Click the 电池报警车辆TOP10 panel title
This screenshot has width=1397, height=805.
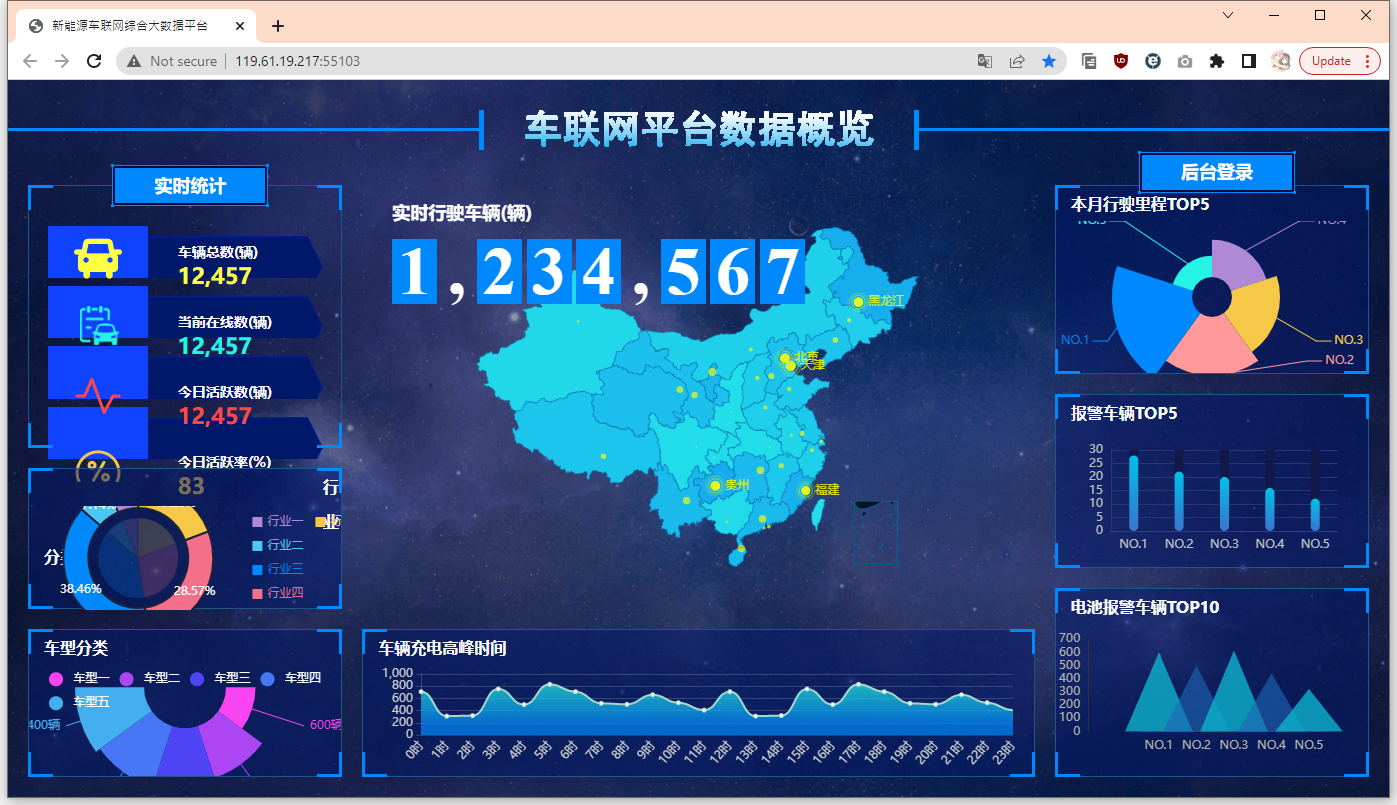[x=1145, y=607]
